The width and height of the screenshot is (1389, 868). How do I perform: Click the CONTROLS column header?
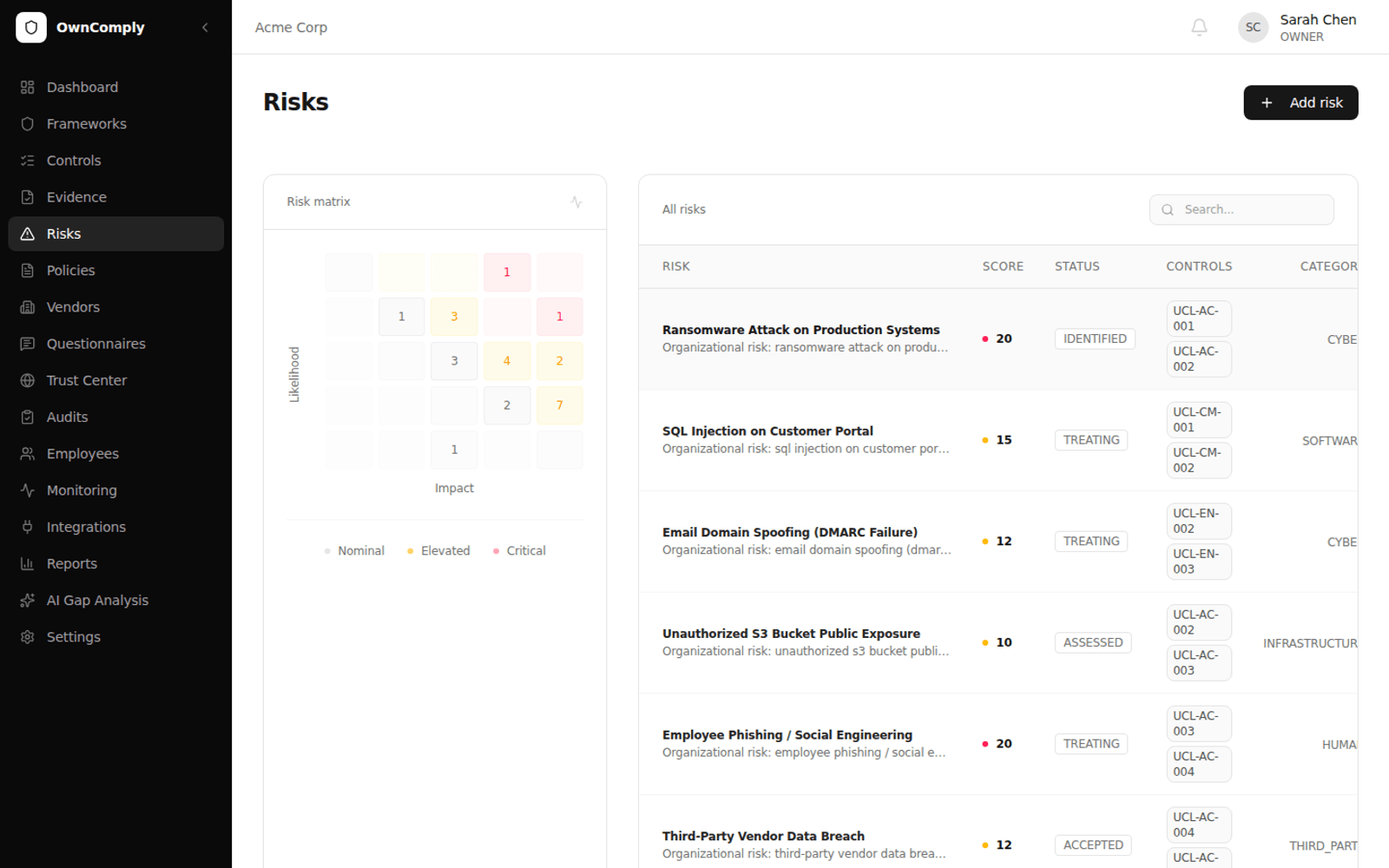1199,266
